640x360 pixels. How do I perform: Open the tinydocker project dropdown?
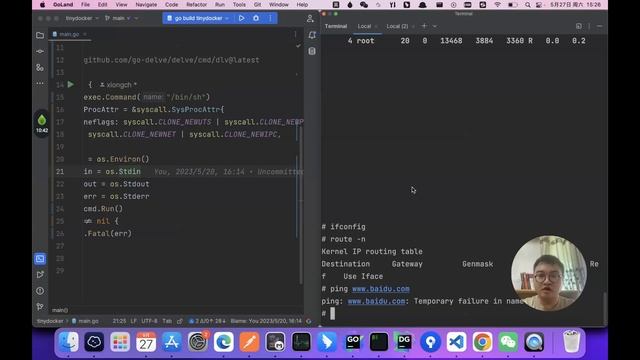point(82,18)
